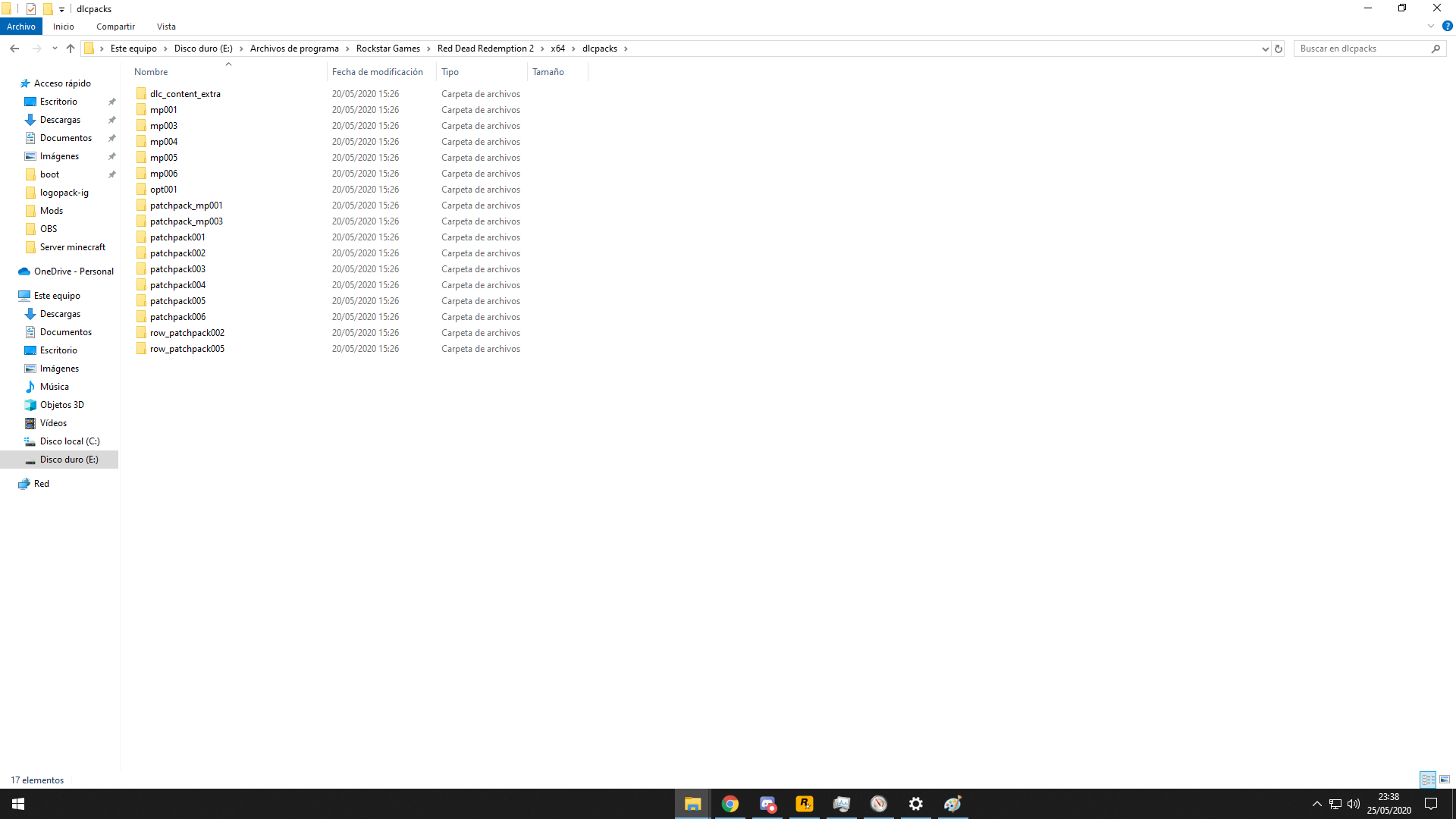Open Server minecraft quick access folder

[73, 247]
